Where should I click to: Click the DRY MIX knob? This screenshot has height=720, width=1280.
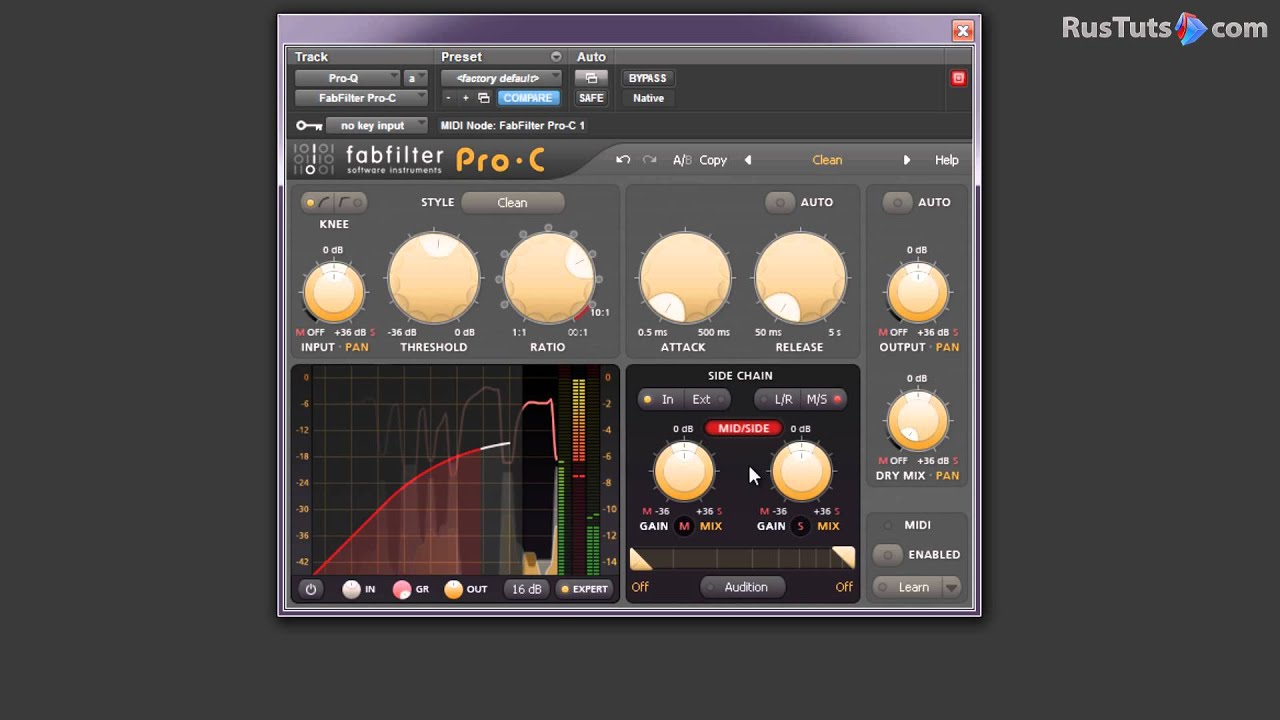click(917, 421)
